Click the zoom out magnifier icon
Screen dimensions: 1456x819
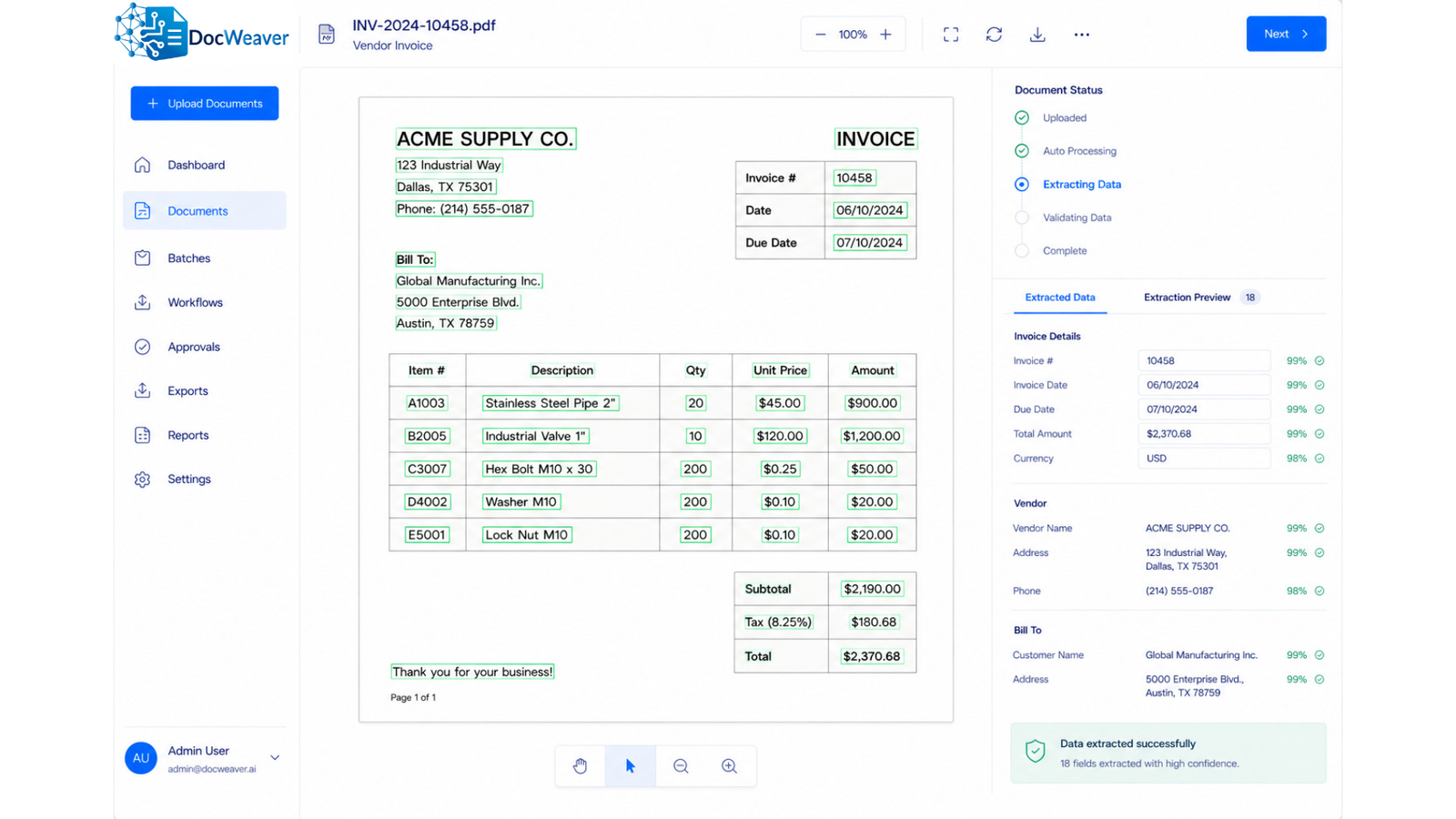click(681, 766)
